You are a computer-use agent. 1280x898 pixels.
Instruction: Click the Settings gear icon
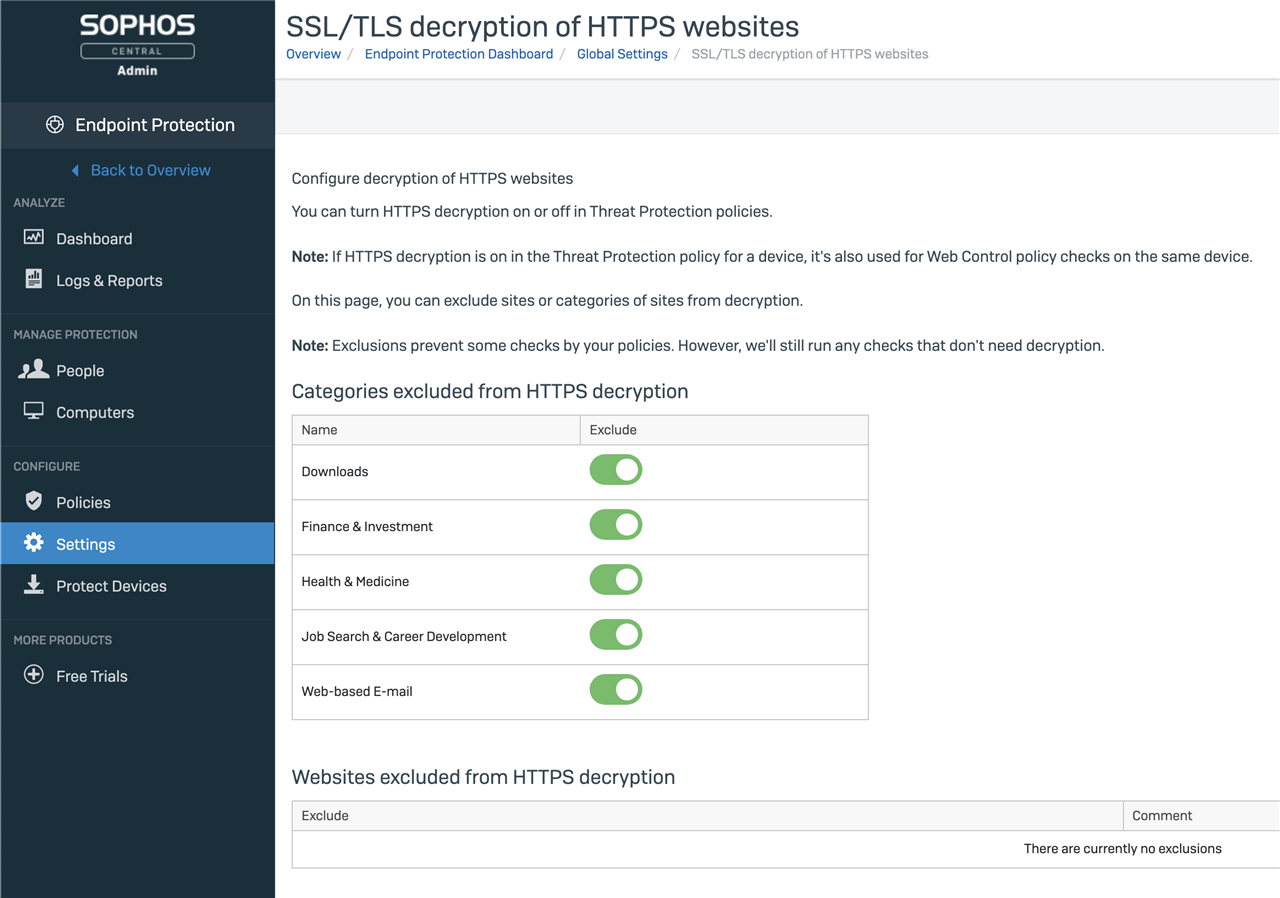tap(34, 543)
